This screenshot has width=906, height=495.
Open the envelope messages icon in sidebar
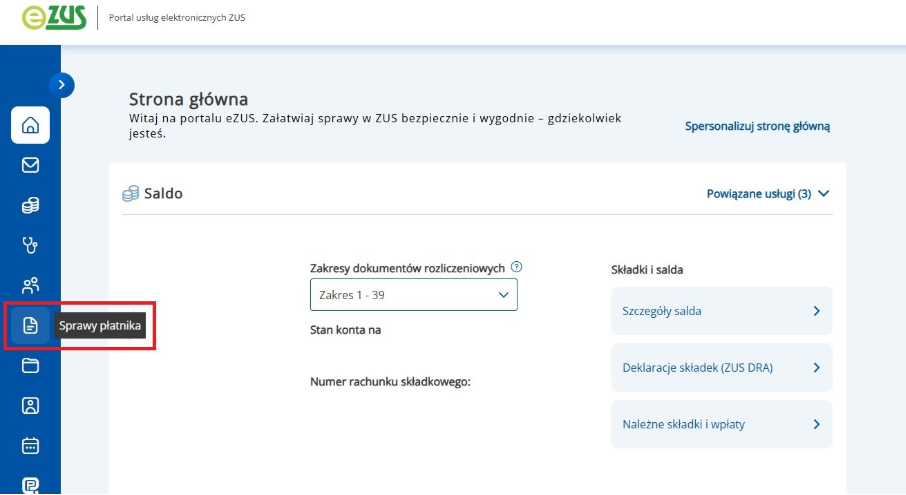coord(30,165)
